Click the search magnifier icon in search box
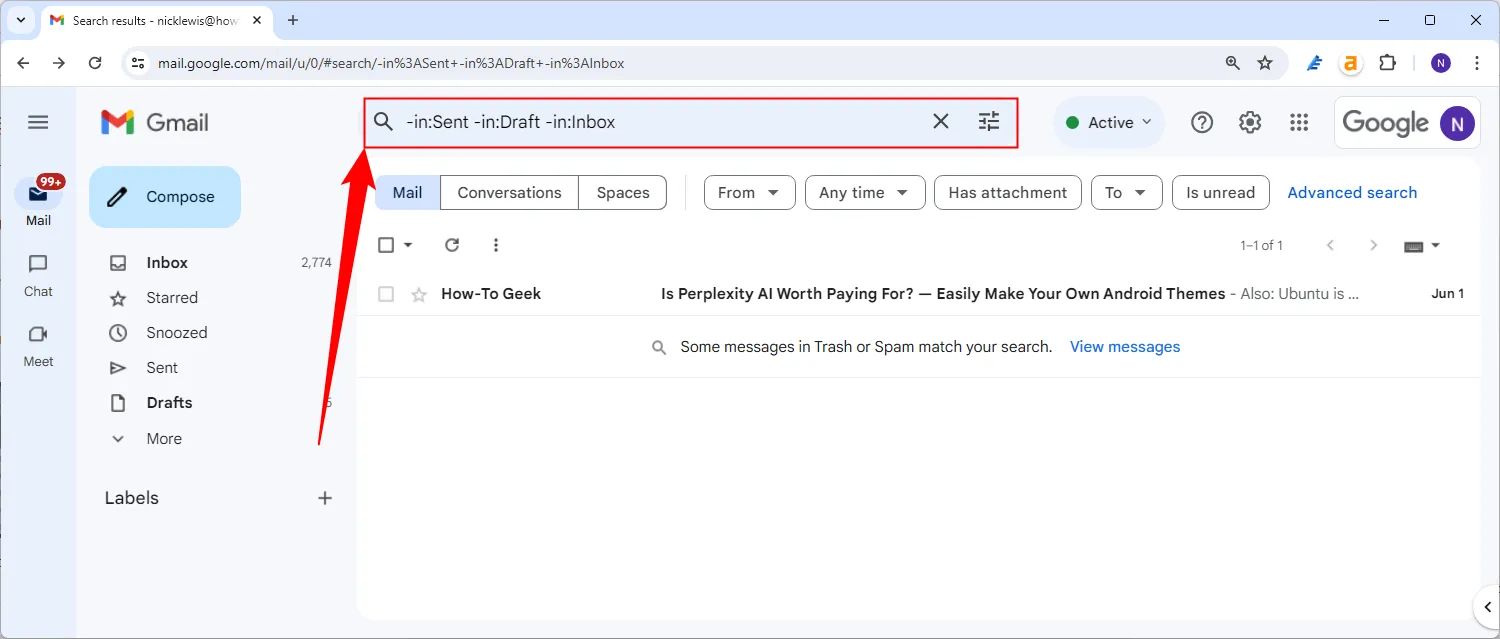 tap(384, 122)
